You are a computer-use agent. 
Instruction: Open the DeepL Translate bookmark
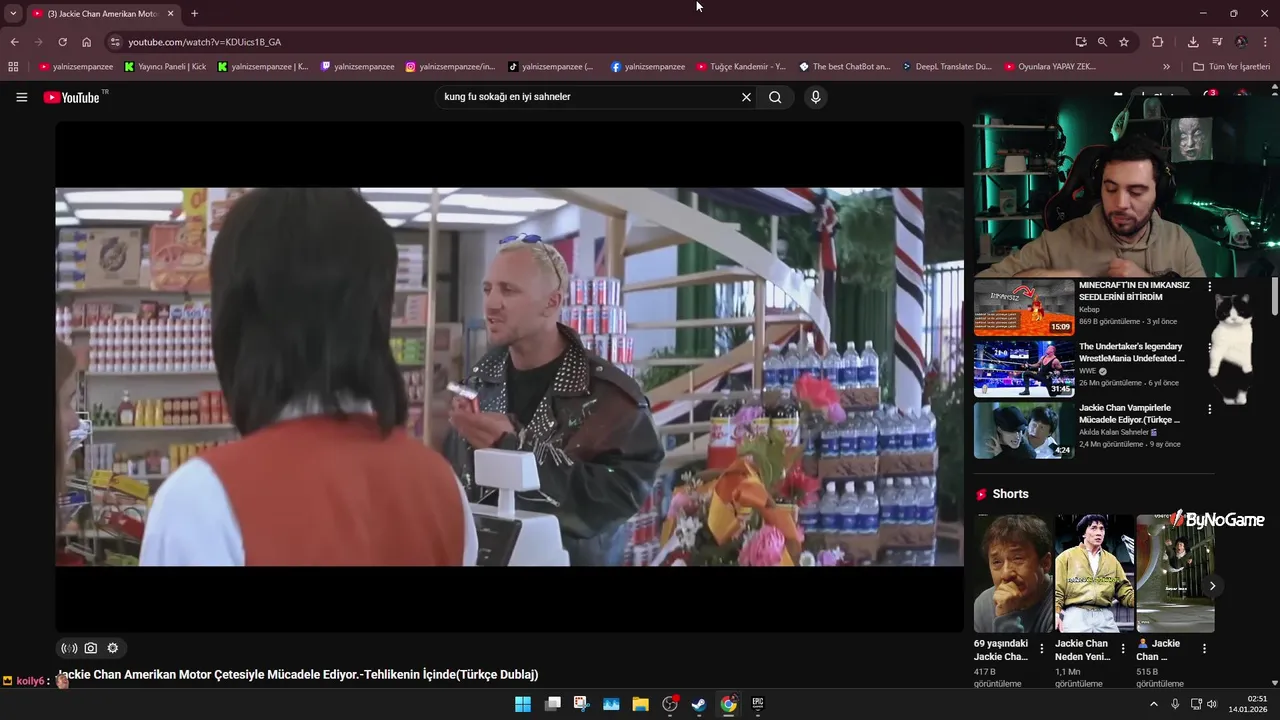(947, 67)
